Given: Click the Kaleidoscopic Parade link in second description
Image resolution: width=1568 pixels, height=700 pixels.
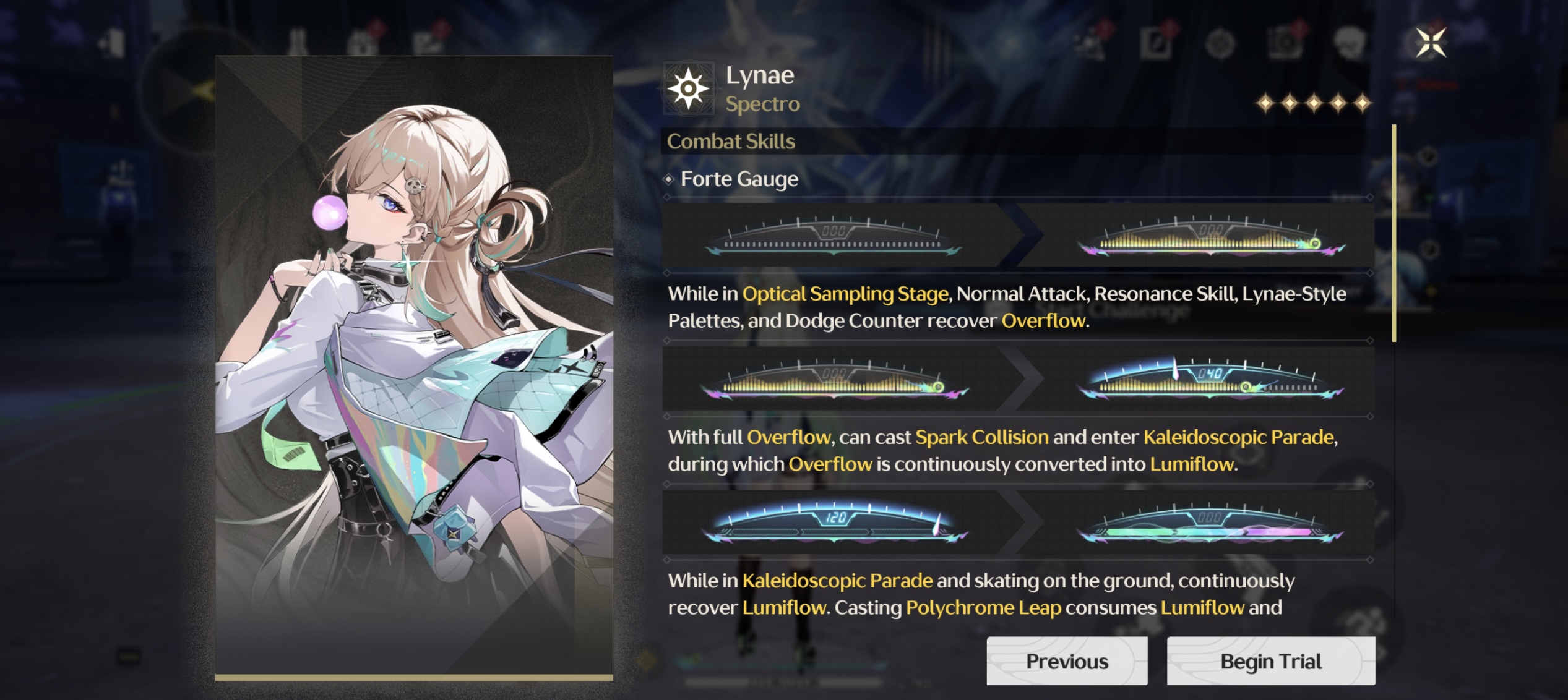Looking at the screenshot, I should pyautogui.click(x=1238, y=437).
